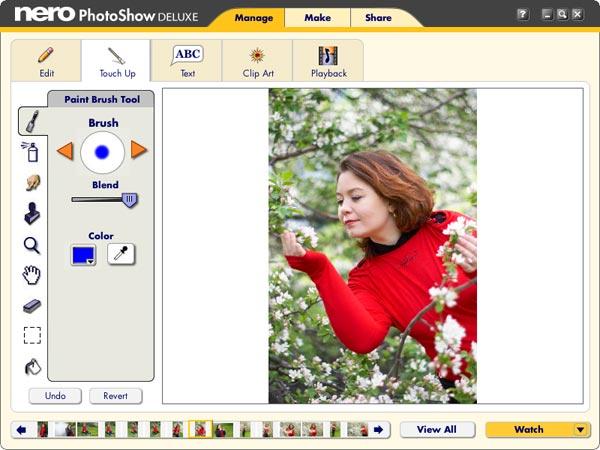The width and height of the screenshot is (600, 450).
Task: Choose the smudge finger tool
Action: [x=33, y=183]
